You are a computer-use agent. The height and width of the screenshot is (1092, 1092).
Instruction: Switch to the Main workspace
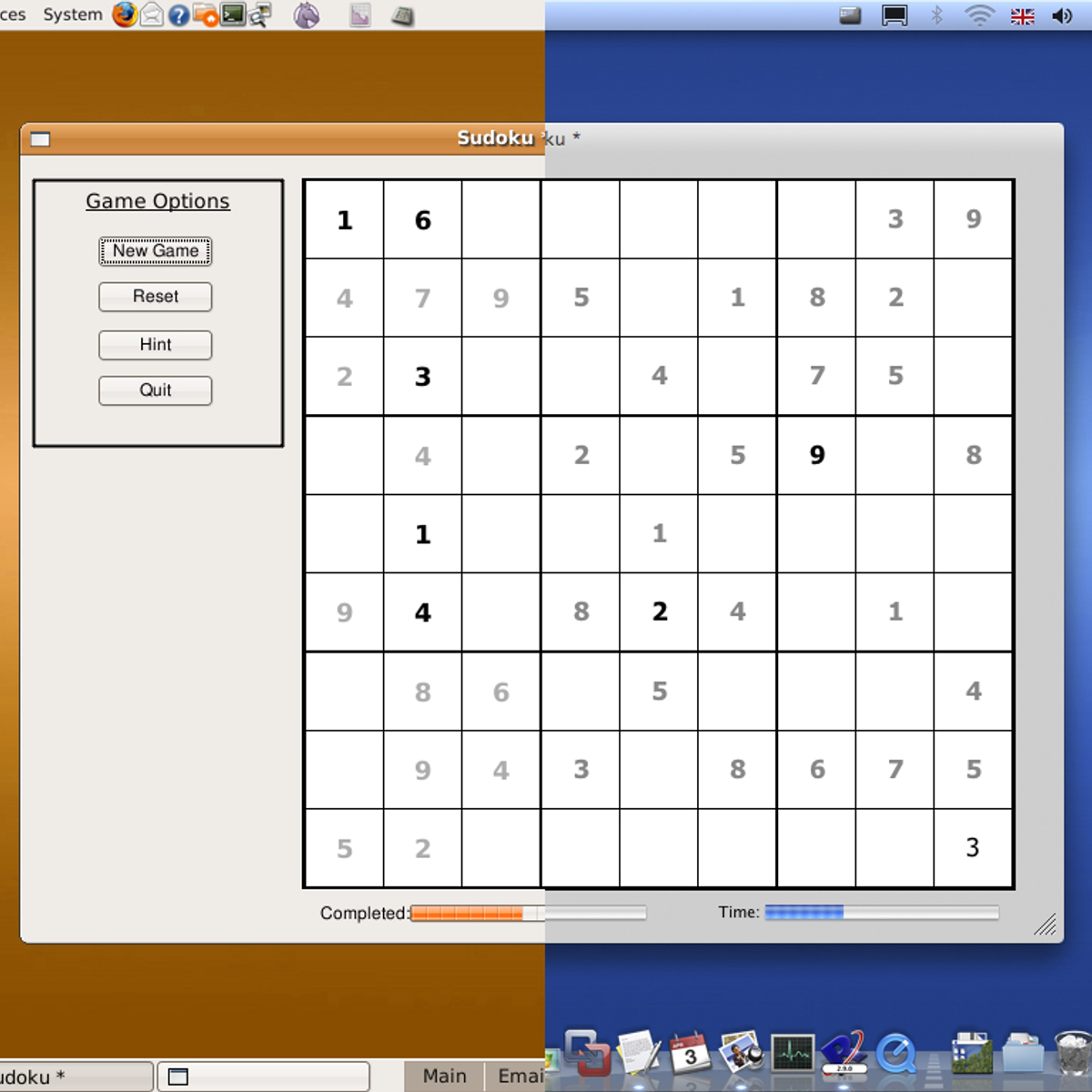point(444,1076)
